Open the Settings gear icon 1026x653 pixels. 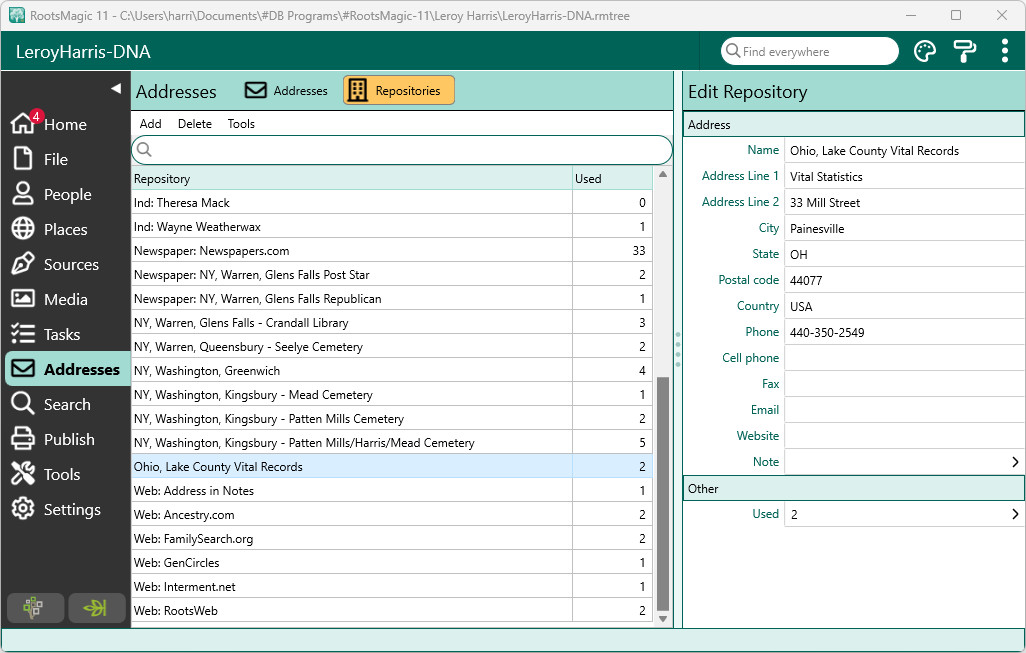click(23, 509)
